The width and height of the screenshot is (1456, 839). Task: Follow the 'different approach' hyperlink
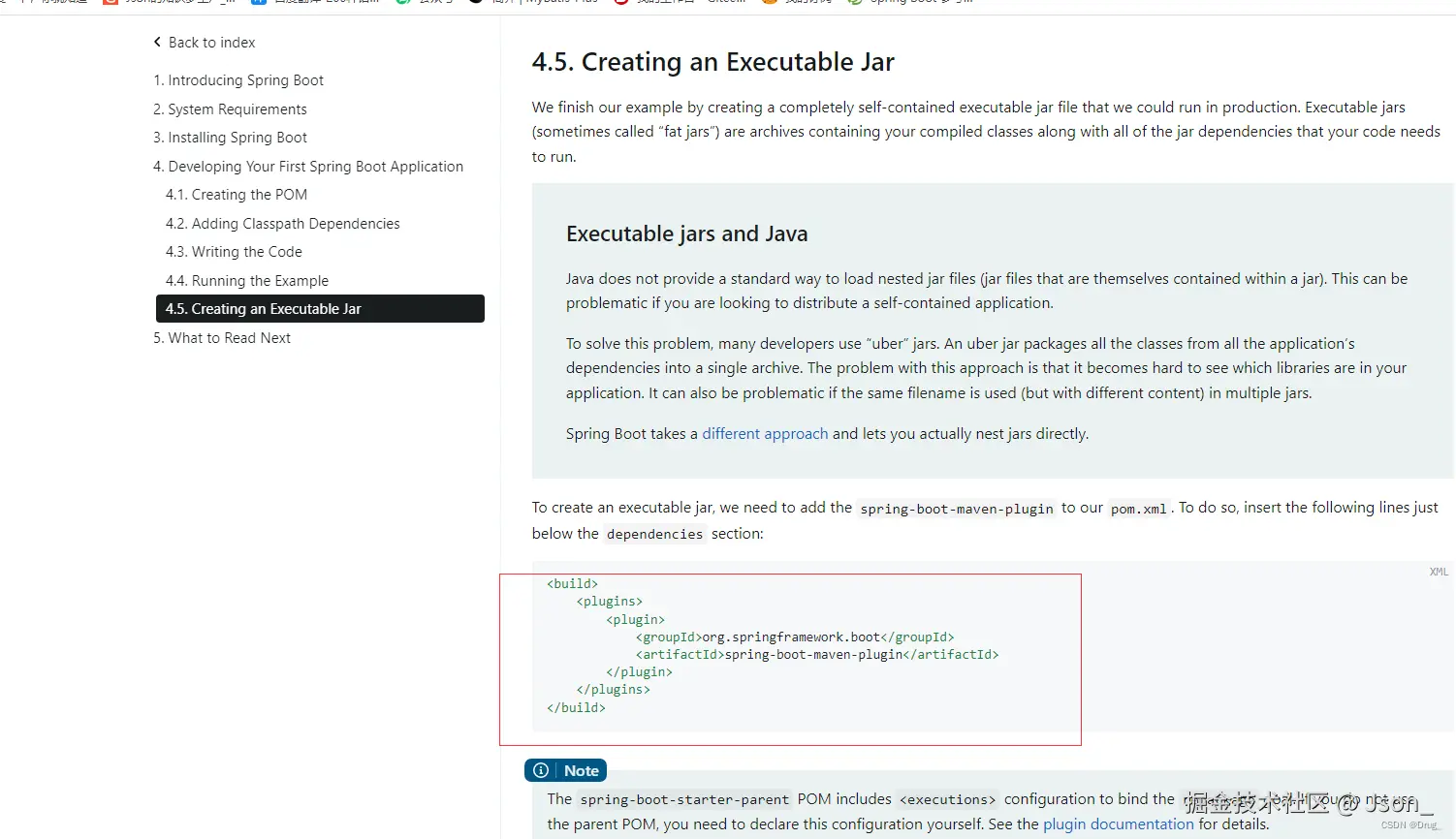click(765, 434)
